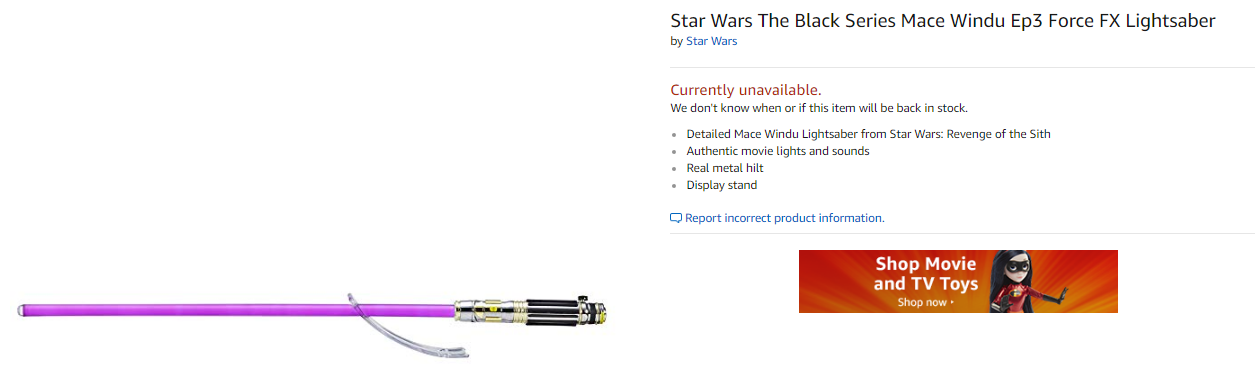Image resolution: width=1255 pixels, height=389 pixels.
Task: Select the product title text
Action: click(943, 20)
